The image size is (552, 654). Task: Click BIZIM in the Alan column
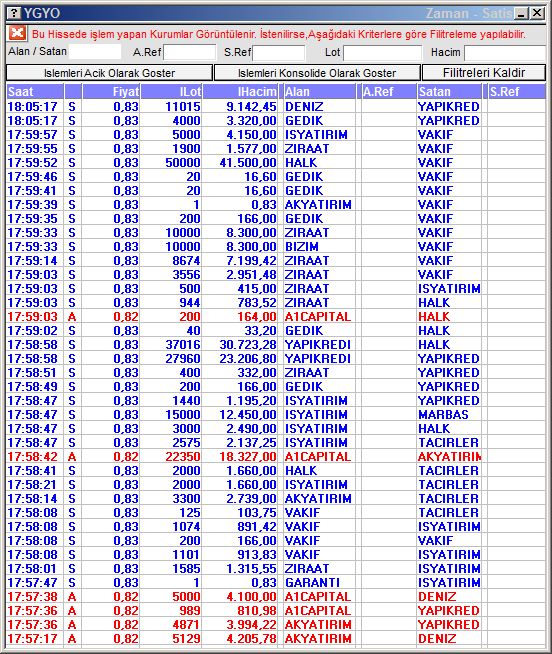coord(302,247)
